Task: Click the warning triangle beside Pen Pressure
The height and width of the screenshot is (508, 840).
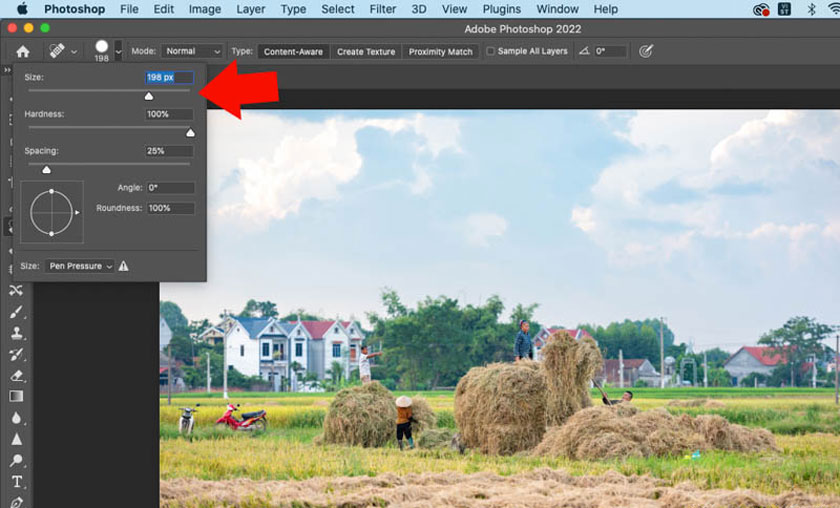Action: tap(123, 266)
